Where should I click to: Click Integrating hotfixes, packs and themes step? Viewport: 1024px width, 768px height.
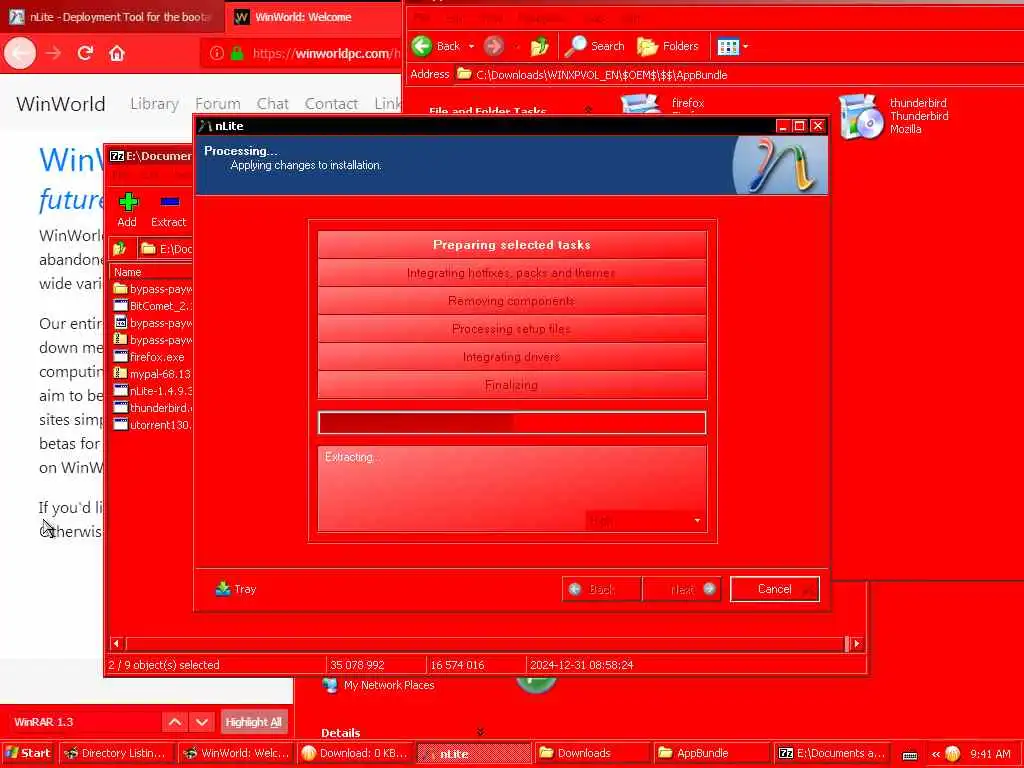point(512,273)
